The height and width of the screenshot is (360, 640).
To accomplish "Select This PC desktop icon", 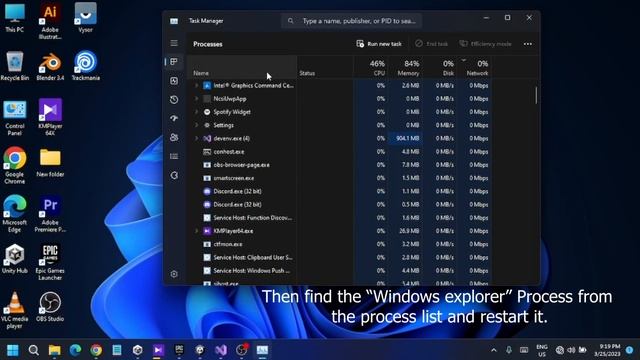I will 15,18.
